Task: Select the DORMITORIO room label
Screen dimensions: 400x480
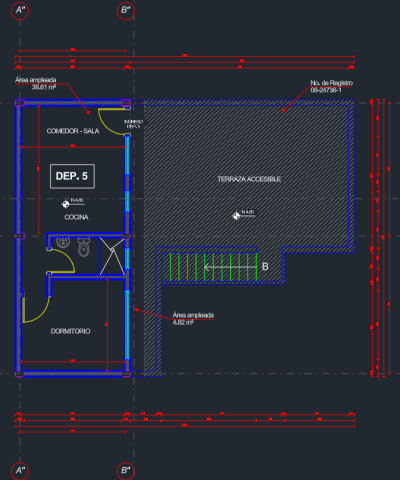Action: tap(70, 331)
